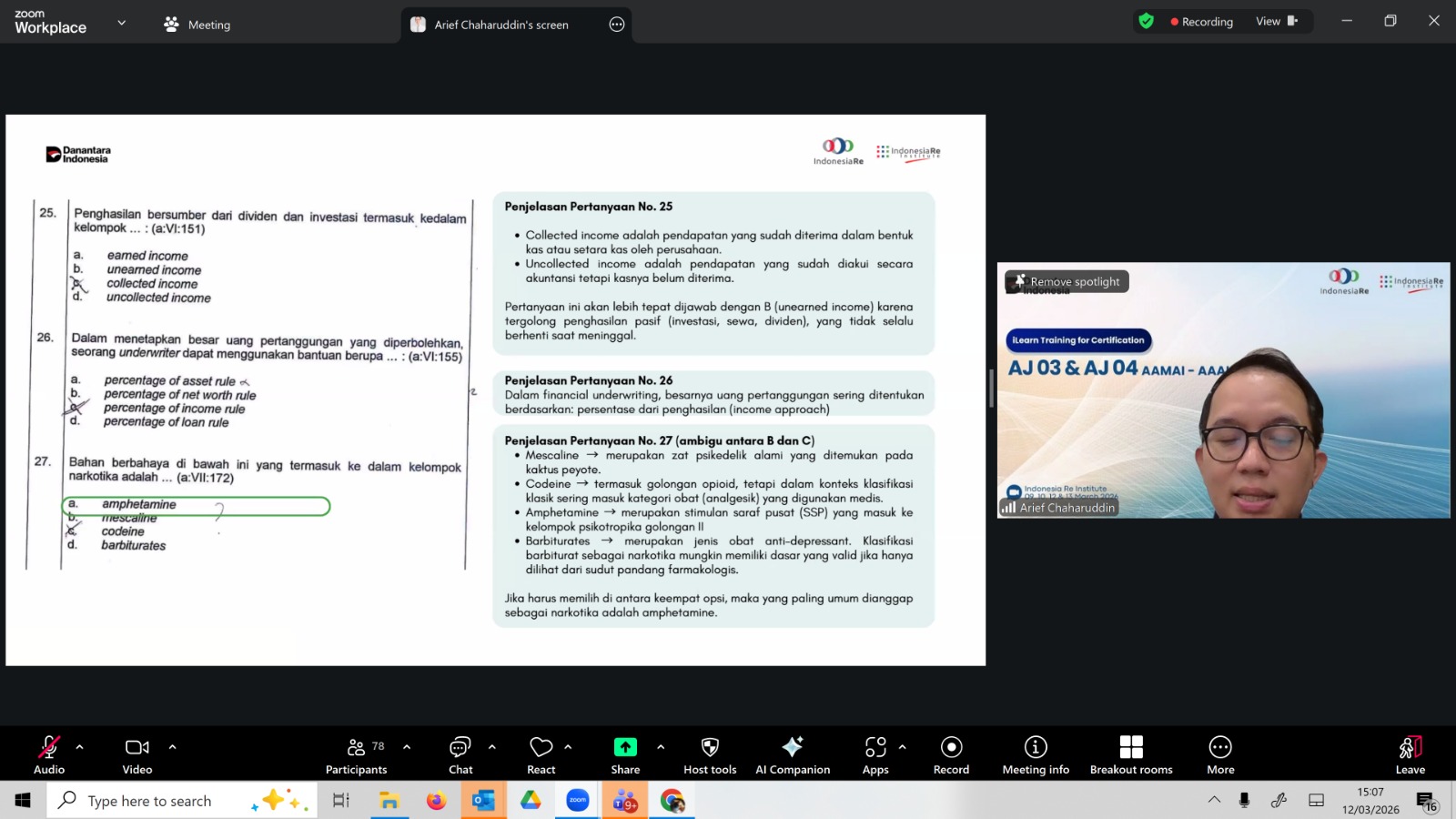Start recording with the Record button

[951, 753]
